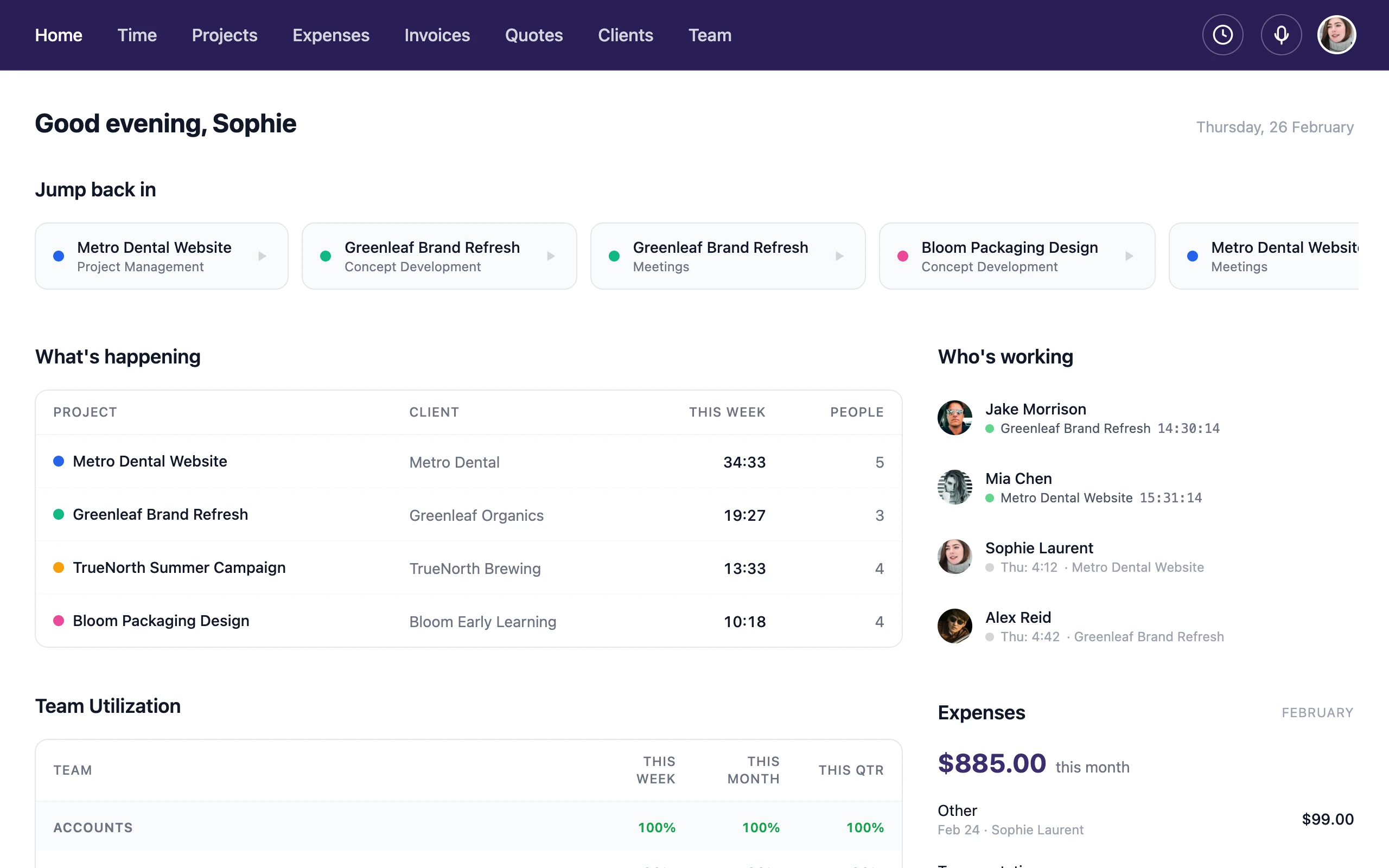This screenshot has width=1389, height=868.
Task: Open Sophie's account avatar in the top right
Action: pyautogui.click(x=1336, y=34)
